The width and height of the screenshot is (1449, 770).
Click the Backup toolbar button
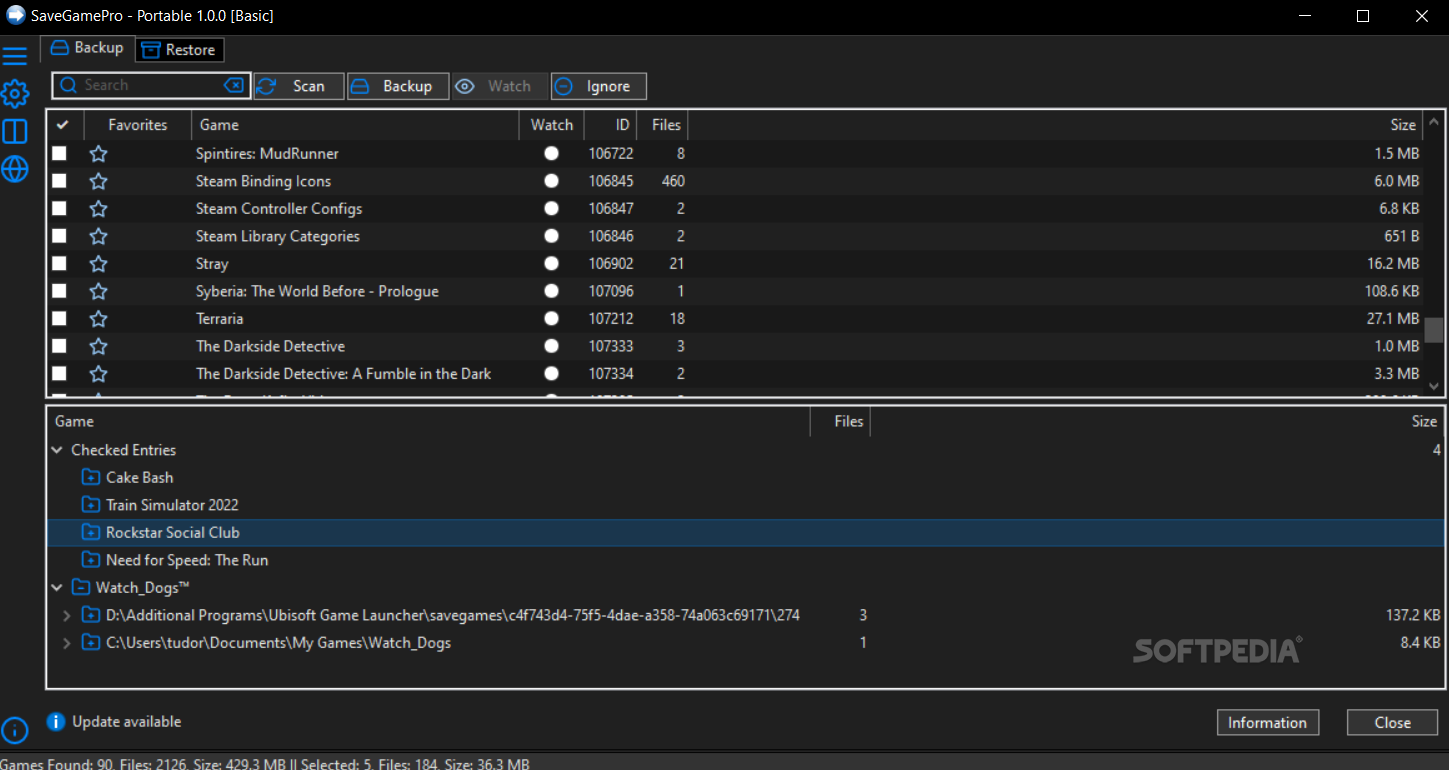(398, 86)
